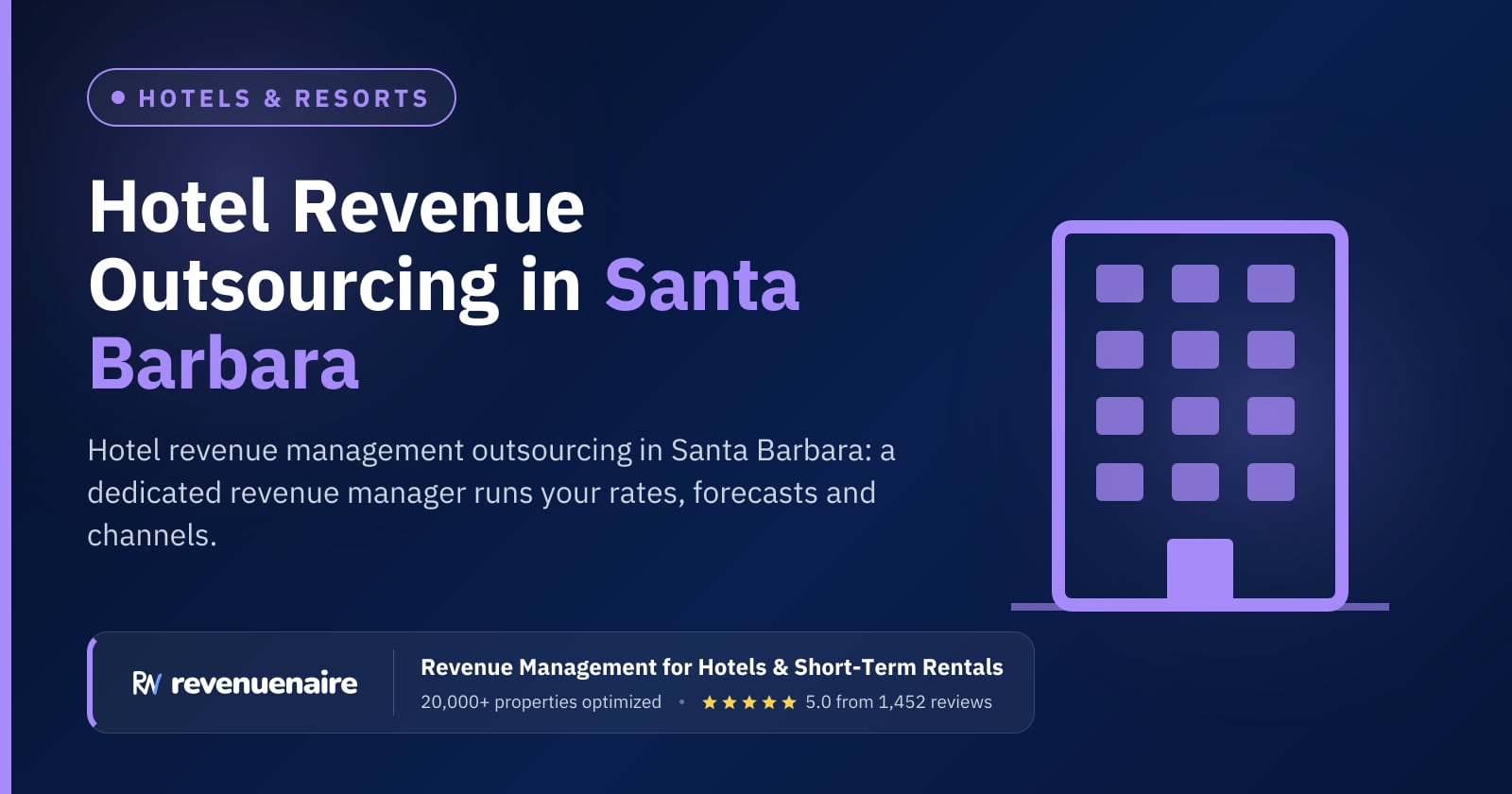The height and width of the screenshot is (794, 1512).
Task: Click the Hotels & Resorts category pill
Action: point(271,97)
